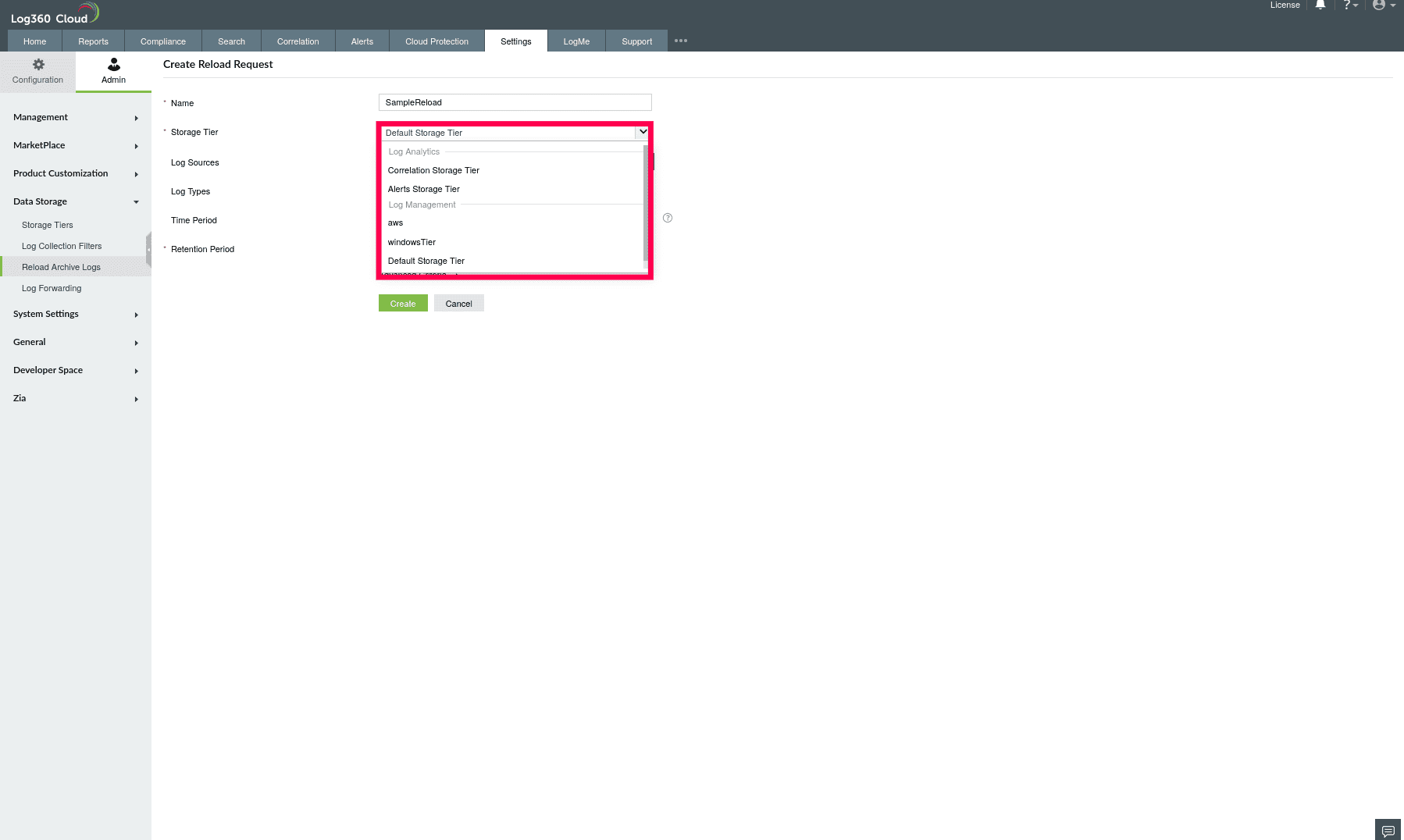Choose Alerts Storage Tier option

point(512,189)
